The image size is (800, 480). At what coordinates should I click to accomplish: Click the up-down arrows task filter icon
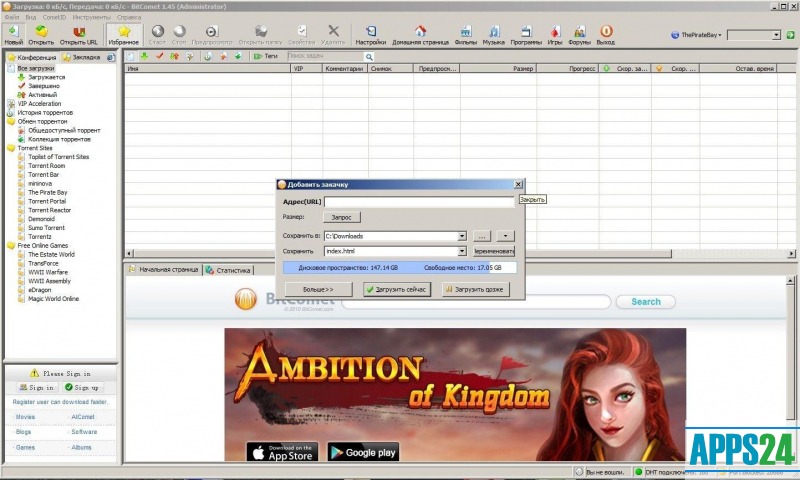174,56
